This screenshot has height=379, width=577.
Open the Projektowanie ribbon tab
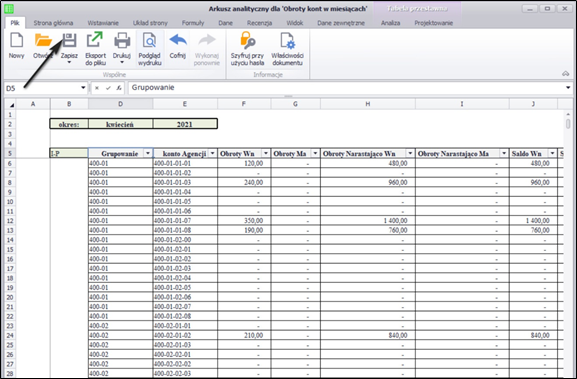pyautogui.click(x=433, y=23)
